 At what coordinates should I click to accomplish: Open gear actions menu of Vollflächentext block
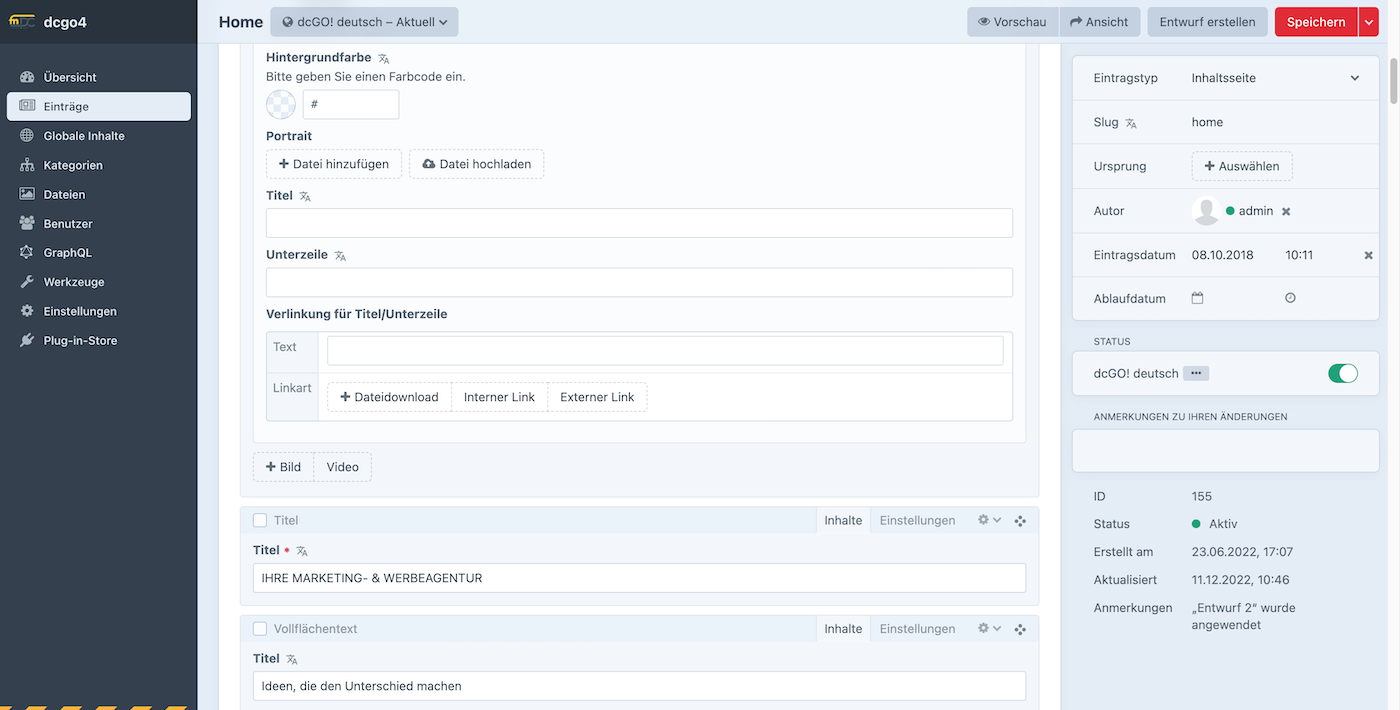(x=989, y=629)
